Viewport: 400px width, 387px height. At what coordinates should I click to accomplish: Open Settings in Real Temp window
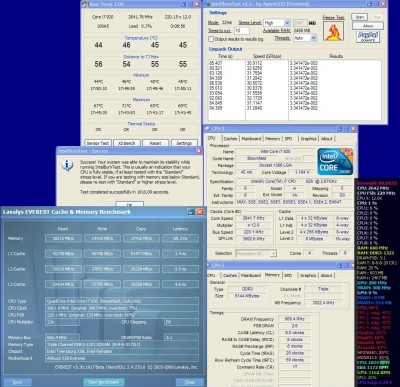[184, 143]
